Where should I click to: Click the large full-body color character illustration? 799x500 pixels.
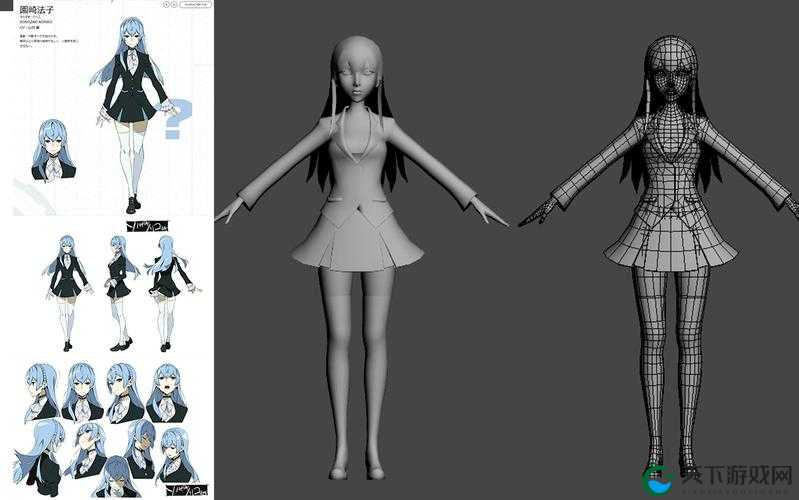(x=136, y=115)
